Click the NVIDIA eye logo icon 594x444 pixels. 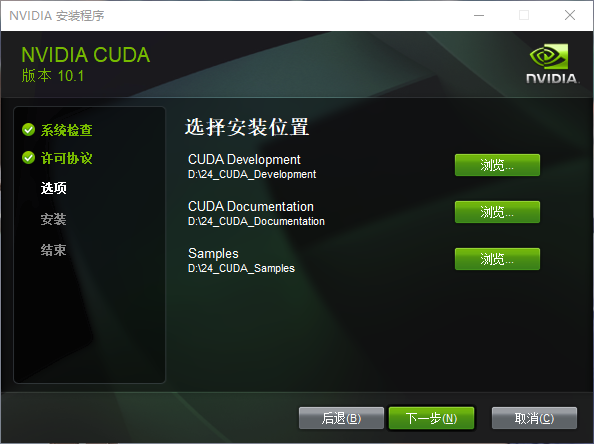(549, 56)
